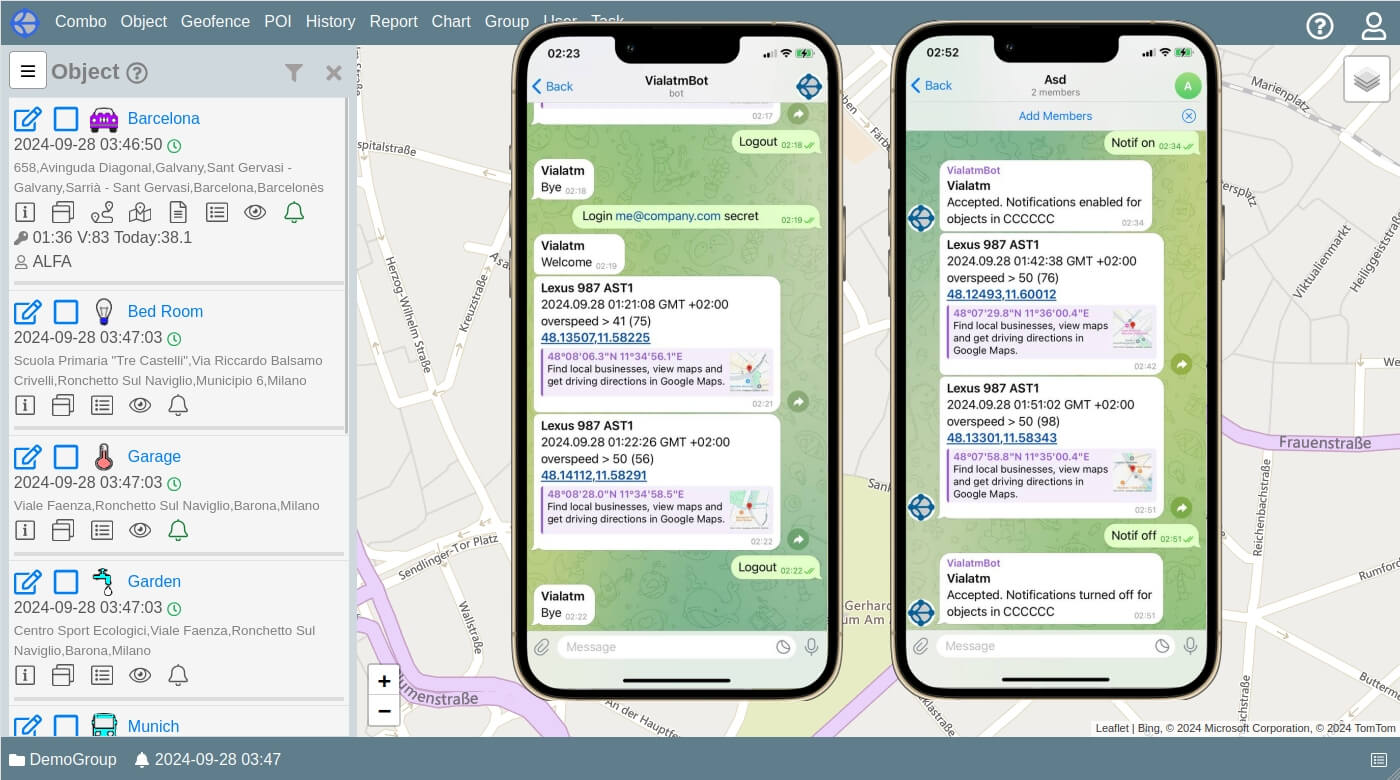Toggle Bed Room visibility eye
Viewport: 1400px width, 780px height.
[140, 405]
